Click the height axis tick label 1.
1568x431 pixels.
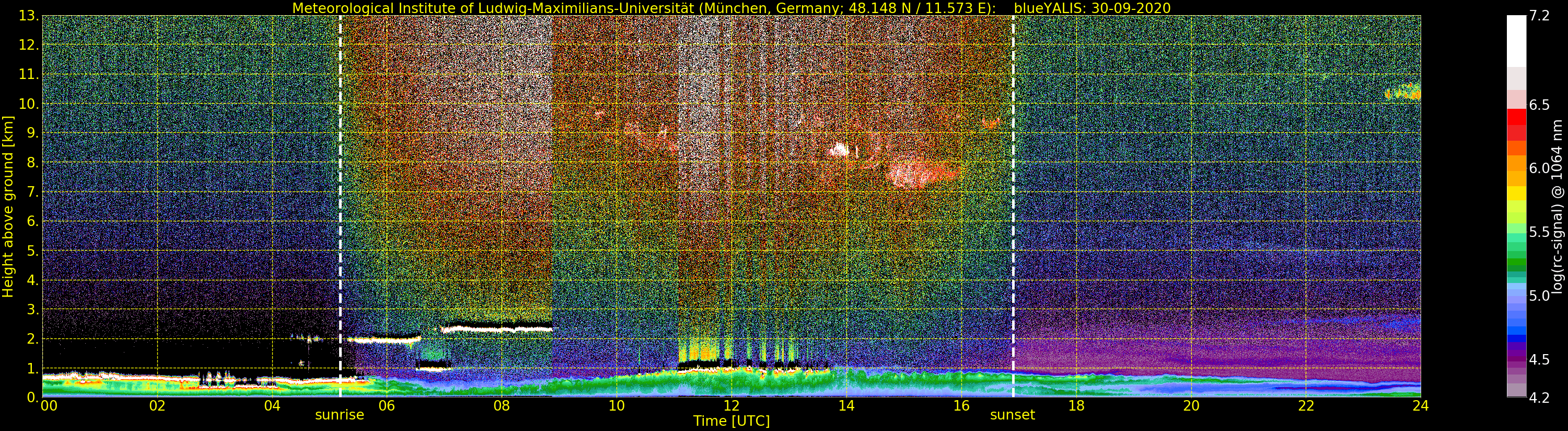click(x=33, y=368)
